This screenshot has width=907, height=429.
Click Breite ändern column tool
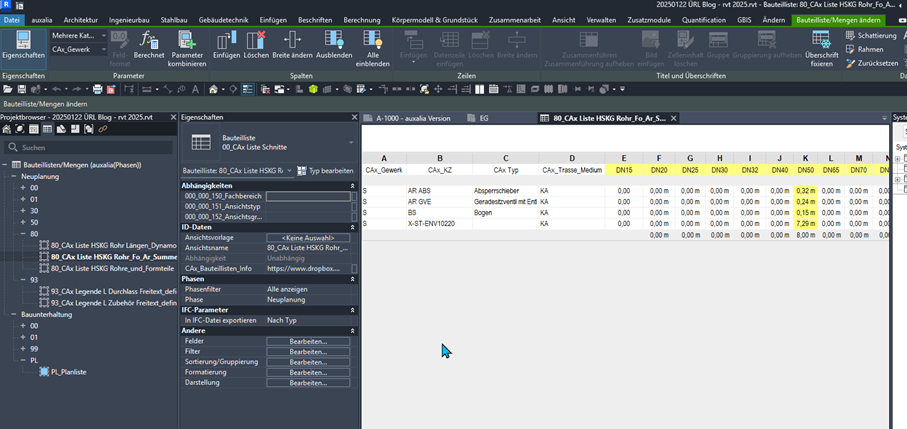292,46
